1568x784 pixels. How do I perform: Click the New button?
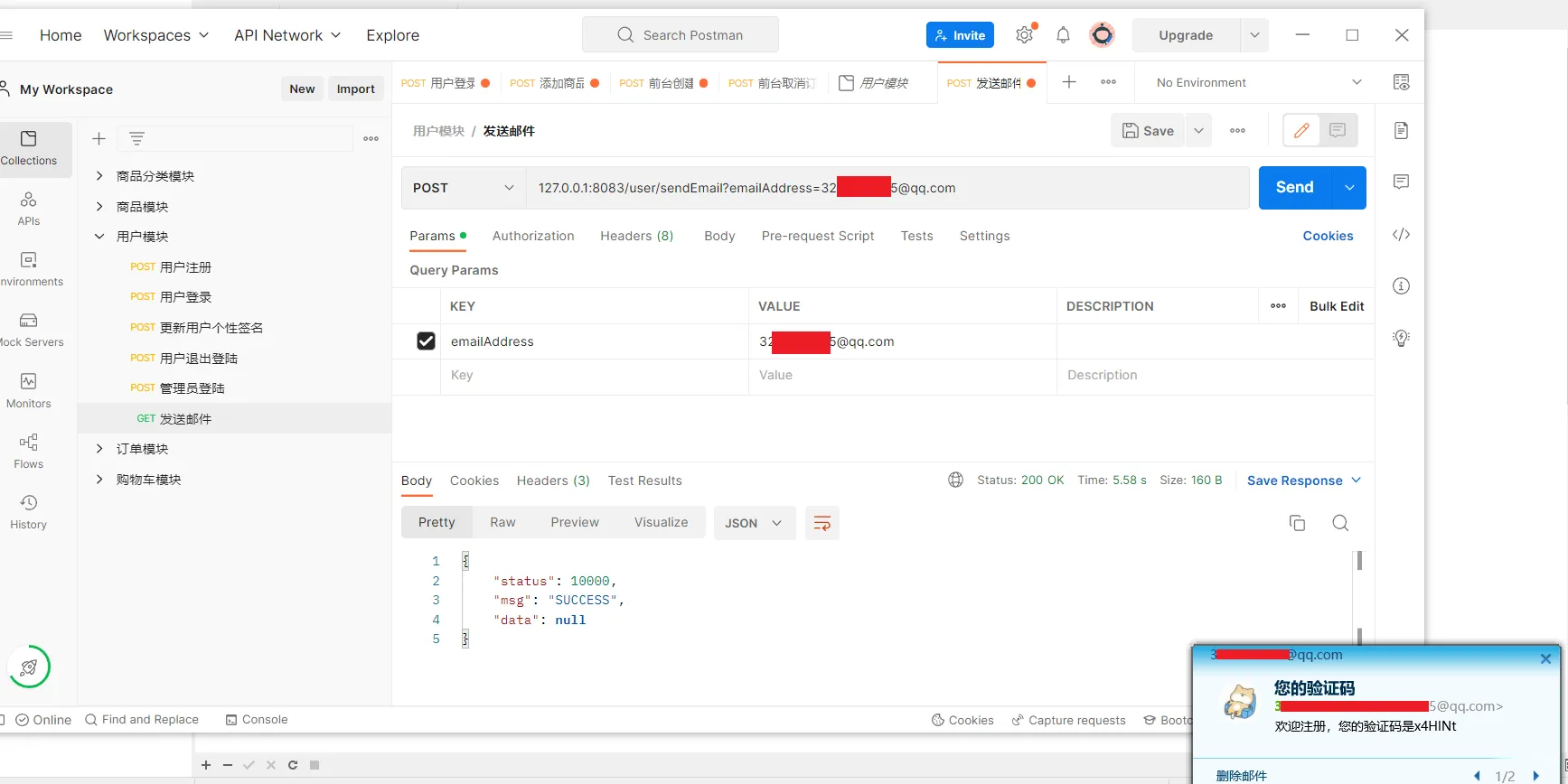(302, 89)
